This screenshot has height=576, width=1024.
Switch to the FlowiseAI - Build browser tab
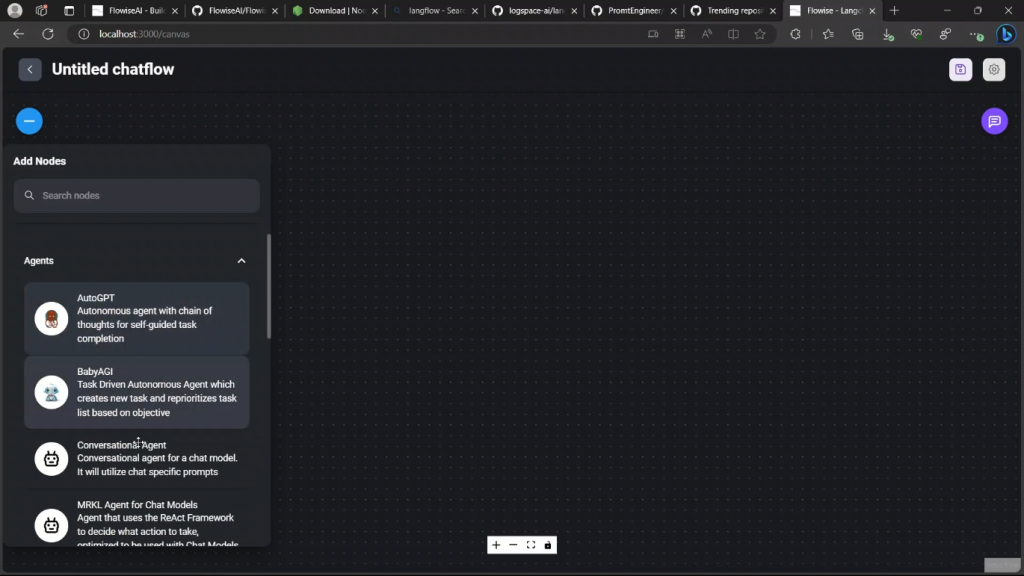point(134,10)
